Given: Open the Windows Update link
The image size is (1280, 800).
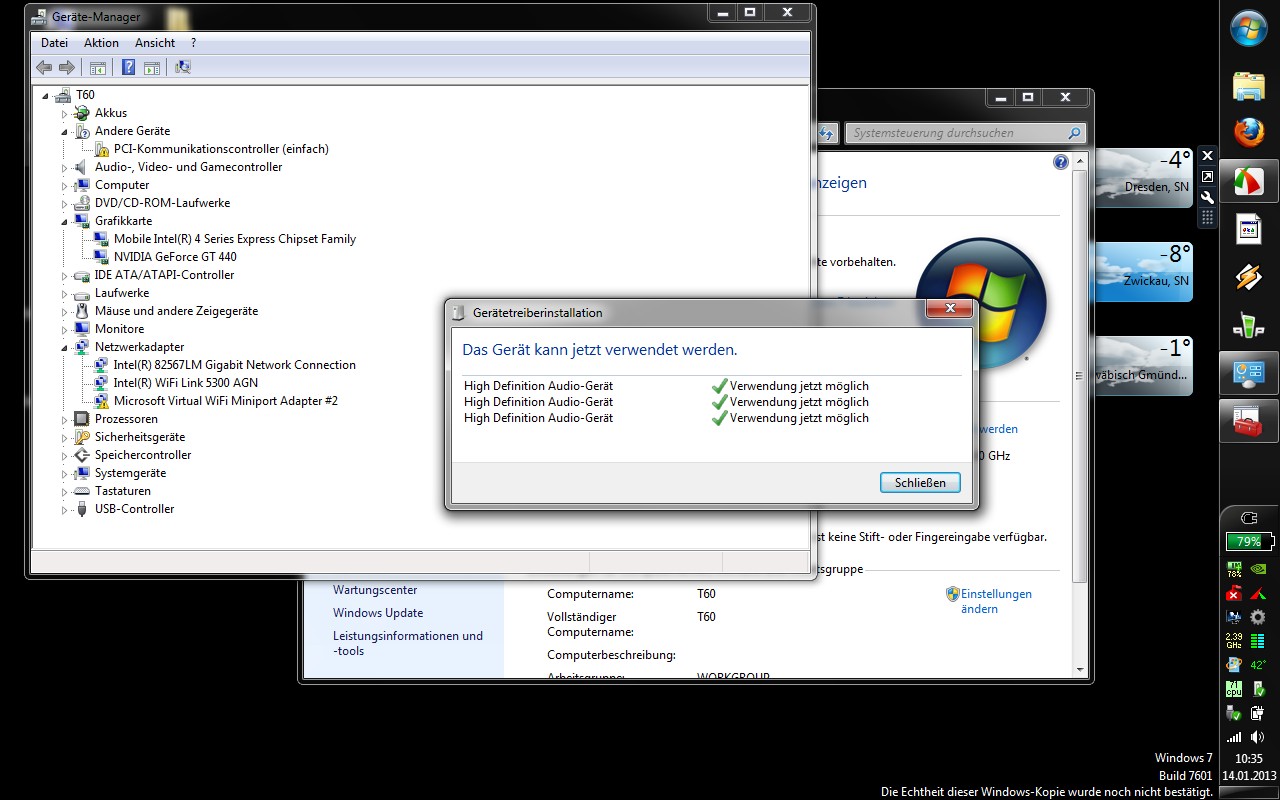Looking at the screenshot, I should point(378,613).
